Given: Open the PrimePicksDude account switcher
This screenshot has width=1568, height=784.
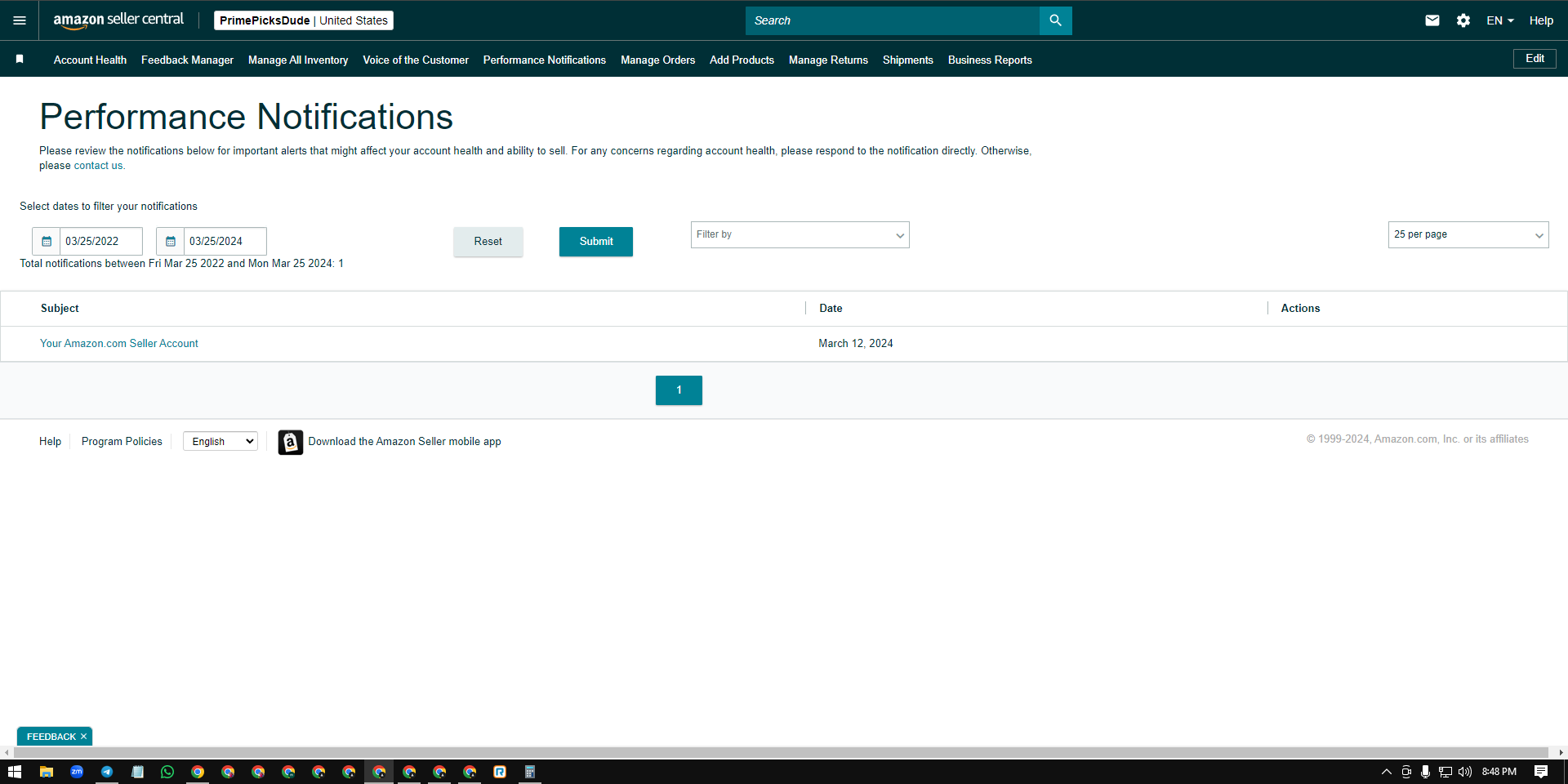Looking at the screenshot, I should tap(304, 20).
